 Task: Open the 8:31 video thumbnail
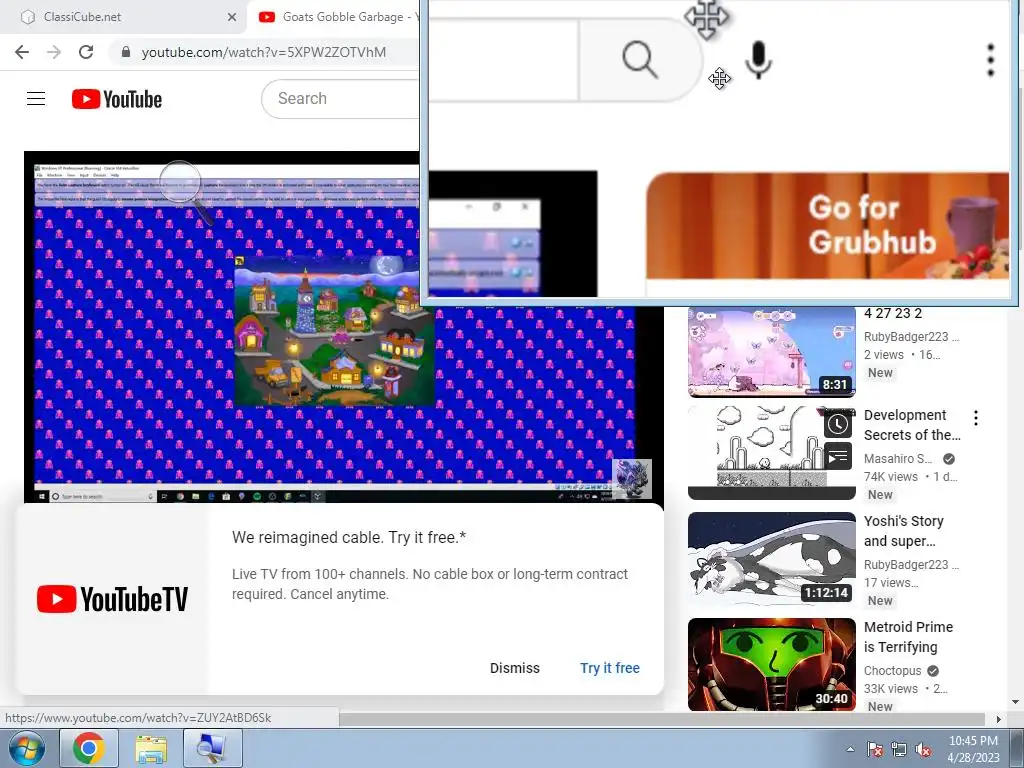coord(771,351)
